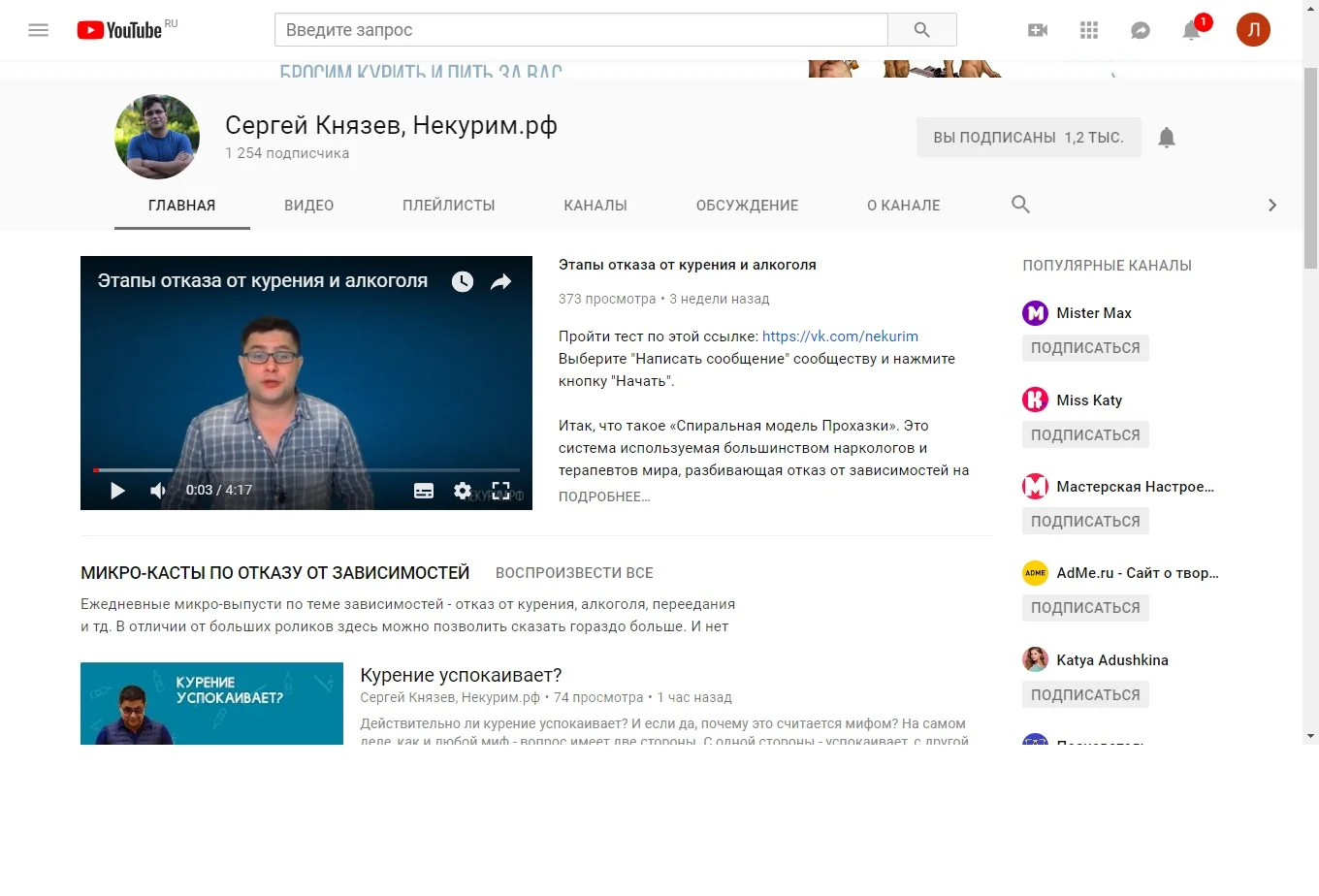Open the upload video camera icon
Viewport: 1319px width, 896px height.
(x=1038, y=30)
